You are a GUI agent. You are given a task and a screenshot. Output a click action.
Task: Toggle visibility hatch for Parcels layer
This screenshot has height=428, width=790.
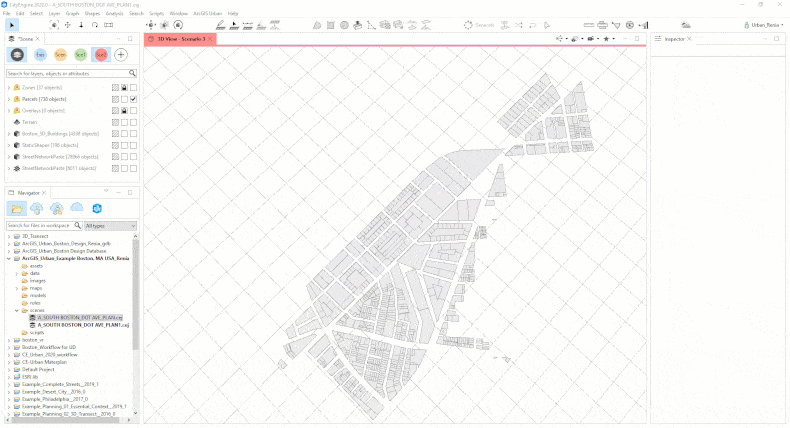click(x=115, y=99)
